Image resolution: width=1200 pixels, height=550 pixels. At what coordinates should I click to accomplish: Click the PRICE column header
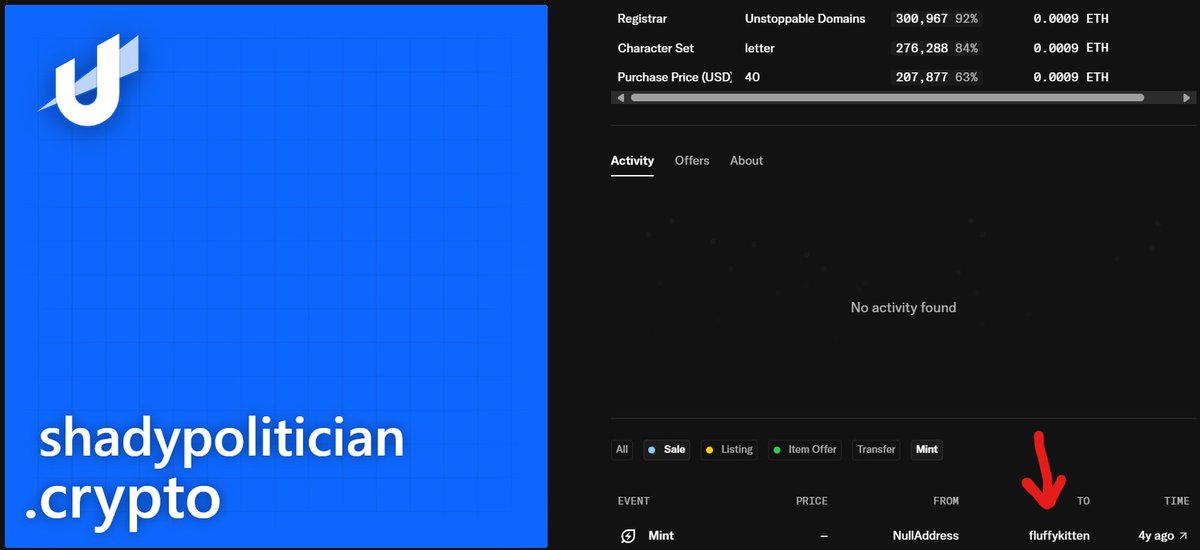tap(811, 501)
